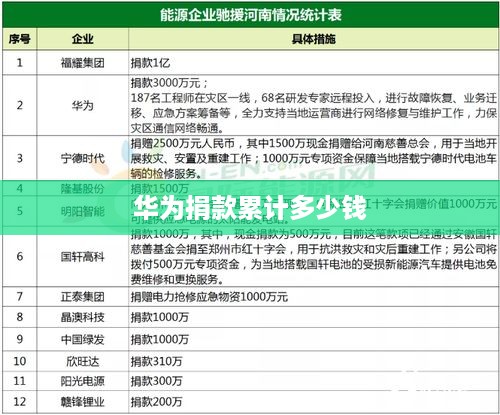Click company cell 福耀集团
500x415 pixels.
[x=82, y=63]
